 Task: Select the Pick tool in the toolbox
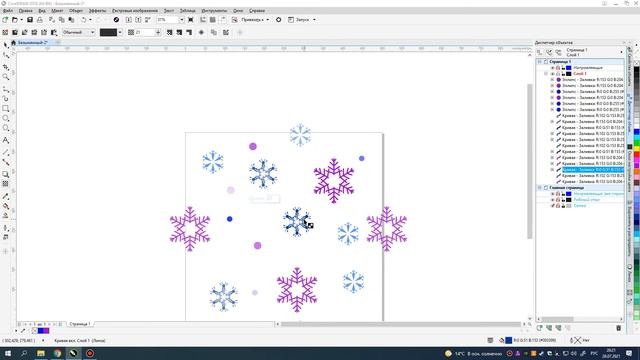tap(5, 45)
